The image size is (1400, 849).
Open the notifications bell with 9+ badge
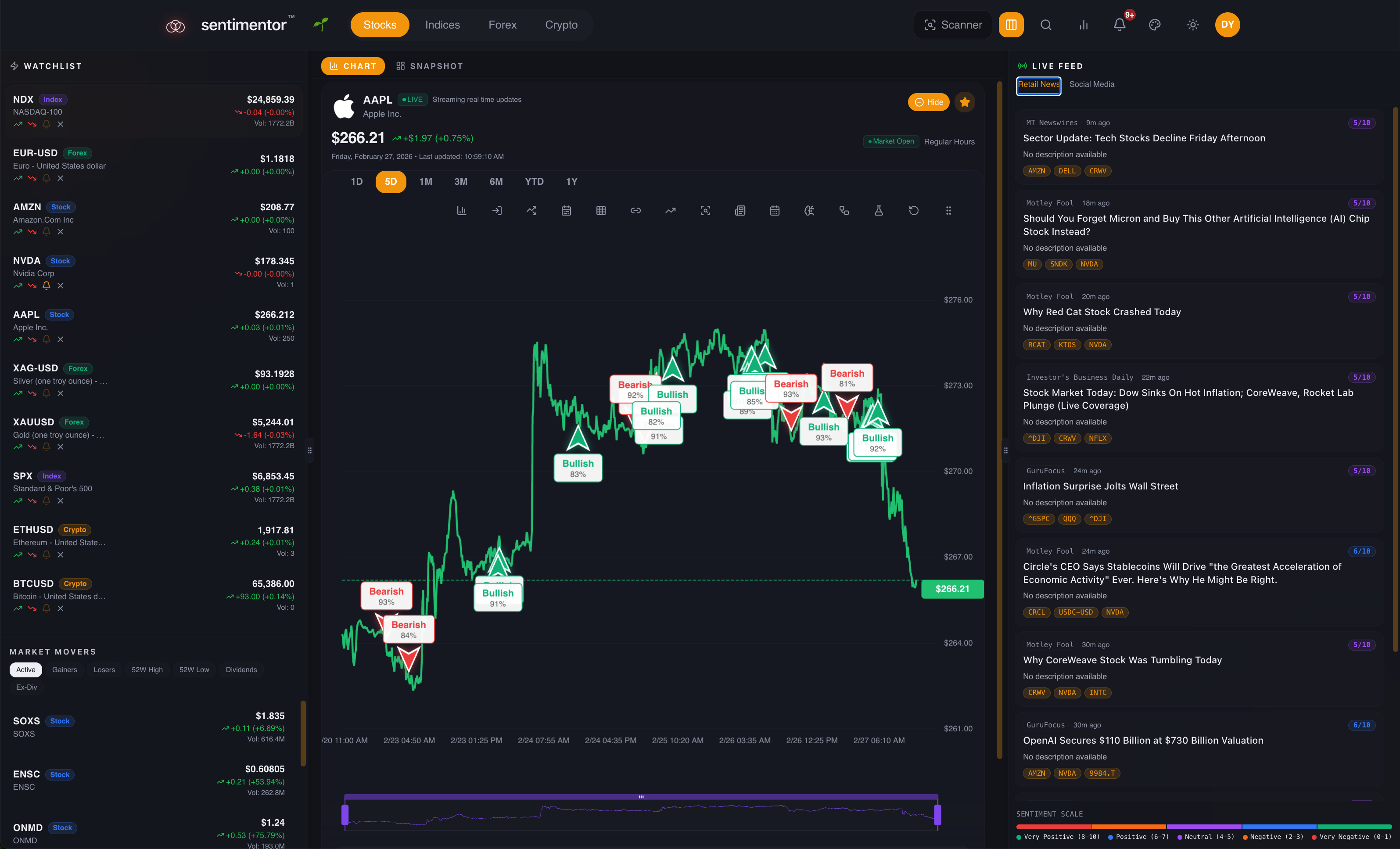[x=1118, y=25]
